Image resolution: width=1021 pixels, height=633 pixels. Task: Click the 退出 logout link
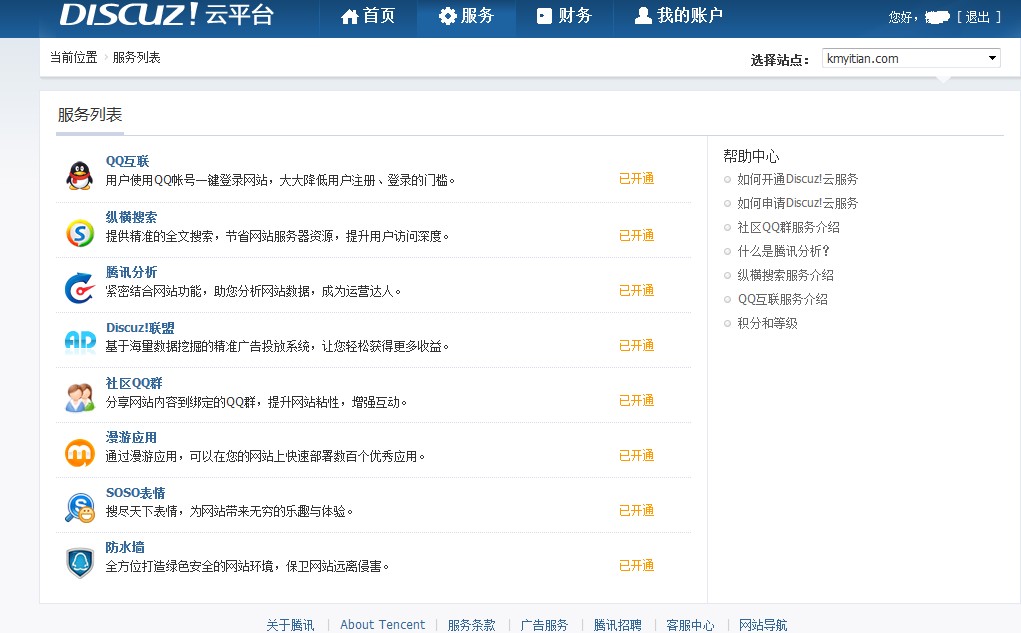977,17
